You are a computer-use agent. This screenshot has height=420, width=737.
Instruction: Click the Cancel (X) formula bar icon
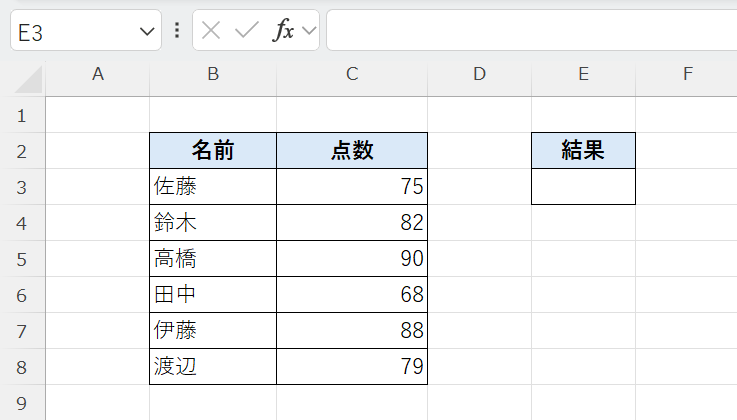[211, 30]
